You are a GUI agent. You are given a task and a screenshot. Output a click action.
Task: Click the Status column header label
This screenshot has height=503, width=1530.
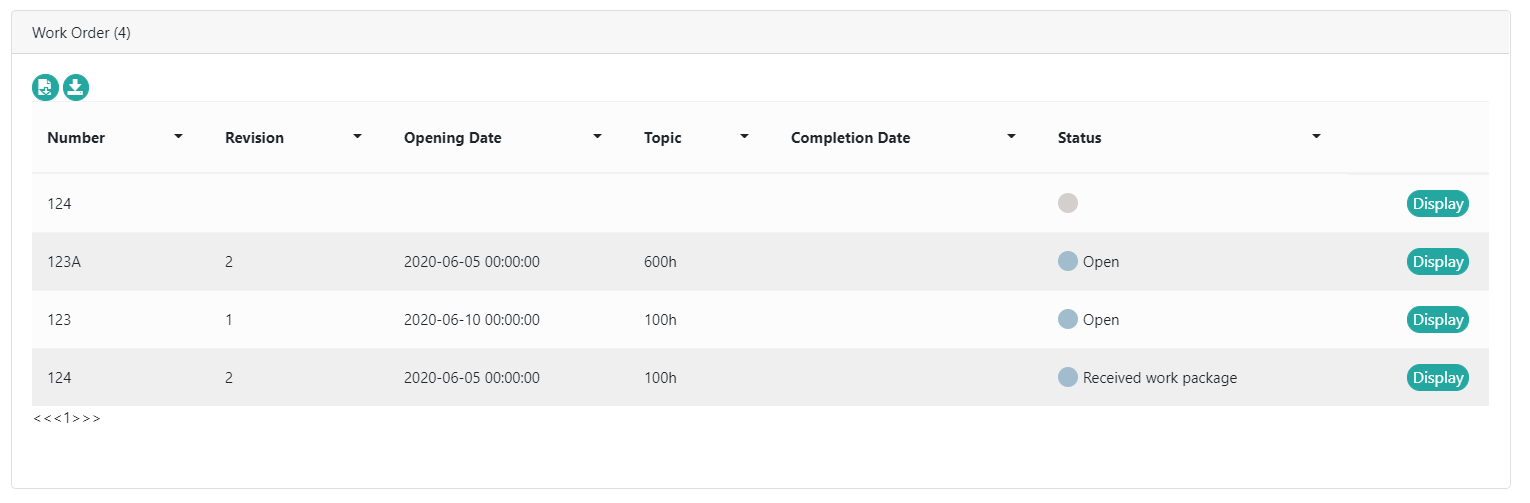point(1079,138)
